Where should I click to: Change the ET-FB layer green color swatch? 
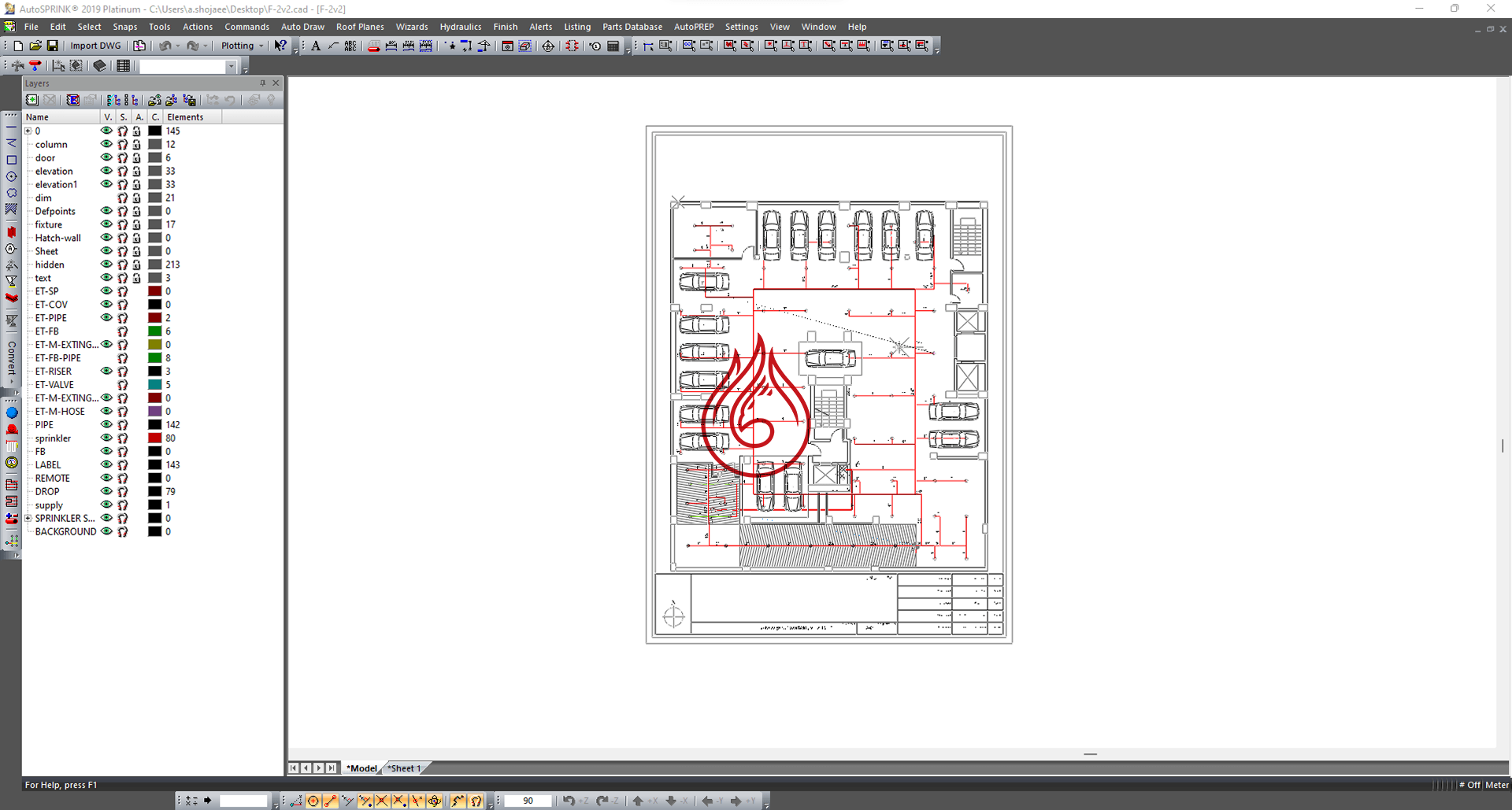[x=155, y=331]
